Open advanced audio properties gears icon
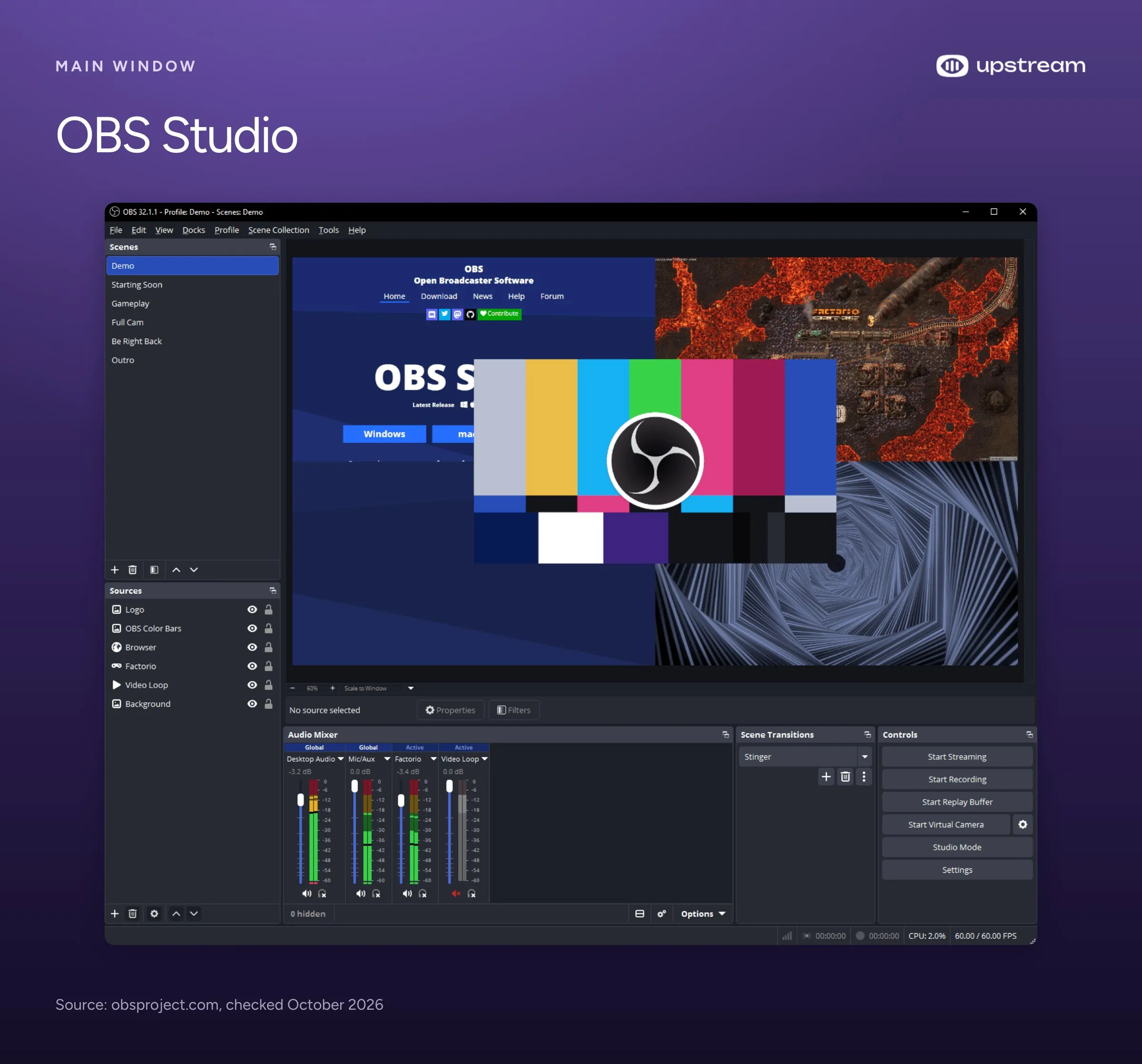The height and width of the screenshot is (1064, 1142). click(662, 914)
